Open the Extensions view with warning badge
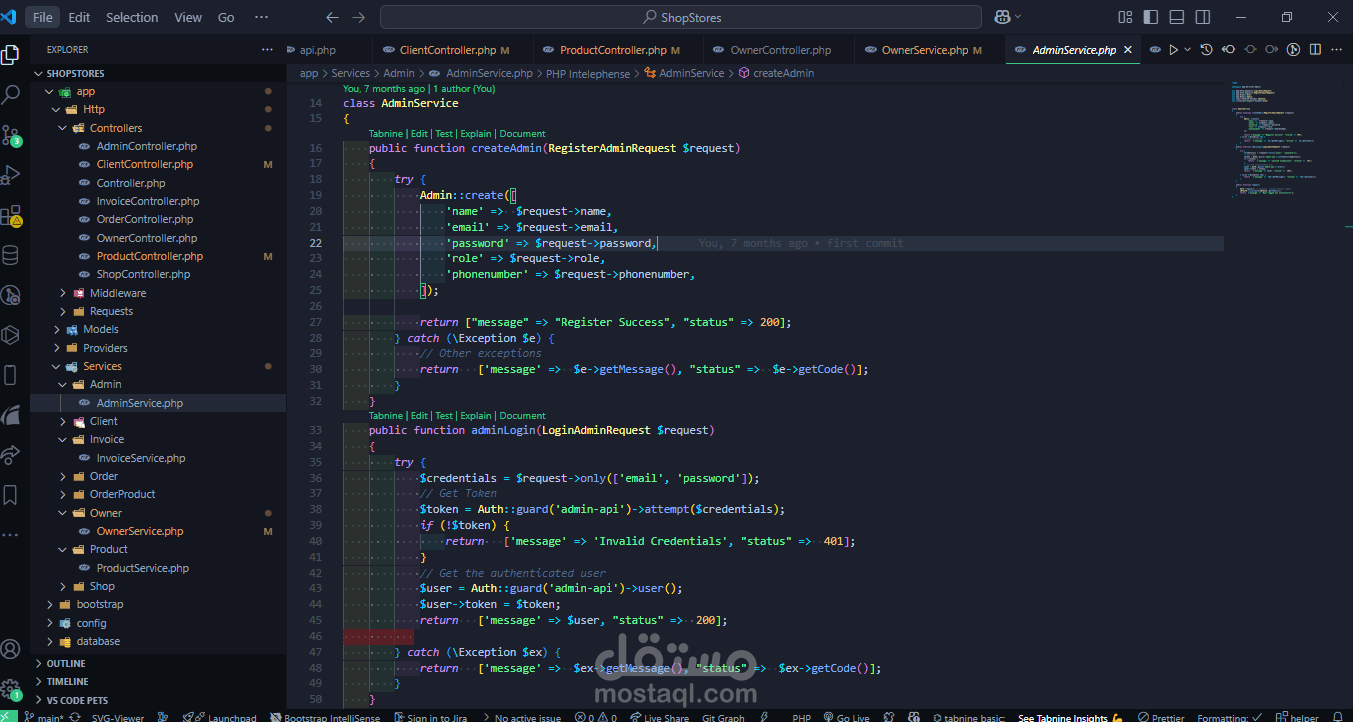This screenshot has height=722, width=1353. point(11,216)
